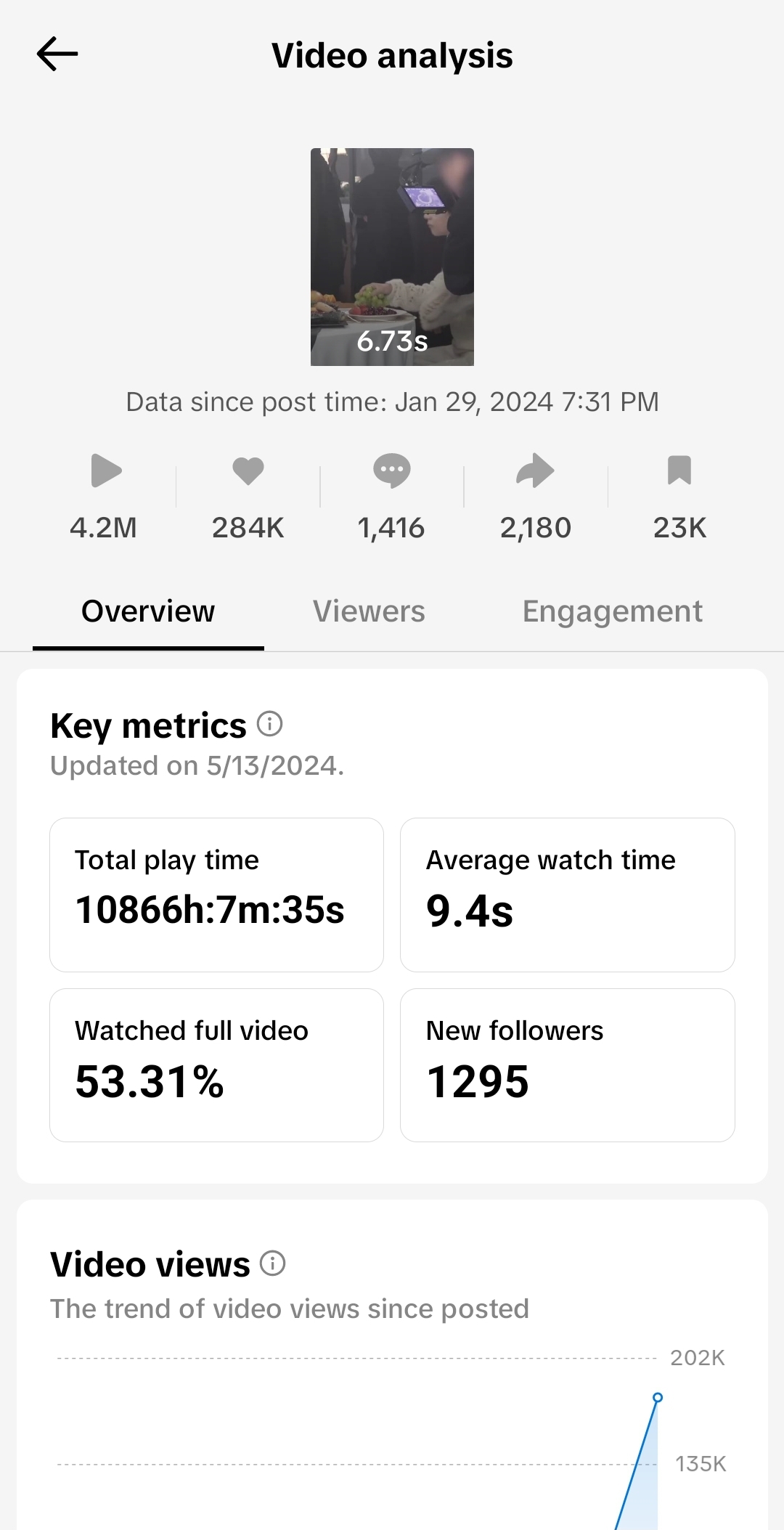Tap the 23K saves count

pos(679,528)
